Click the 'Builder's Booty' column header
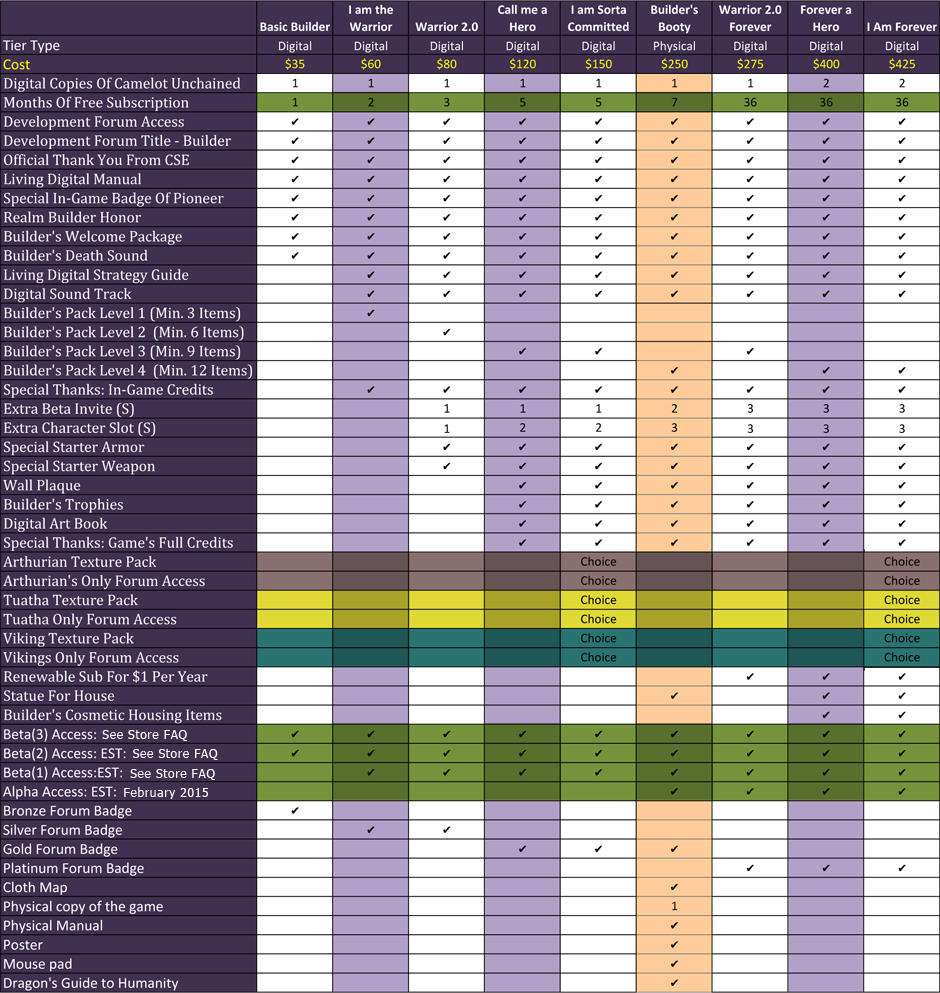Viewport: 940px width, 993px height. point(674,18)
